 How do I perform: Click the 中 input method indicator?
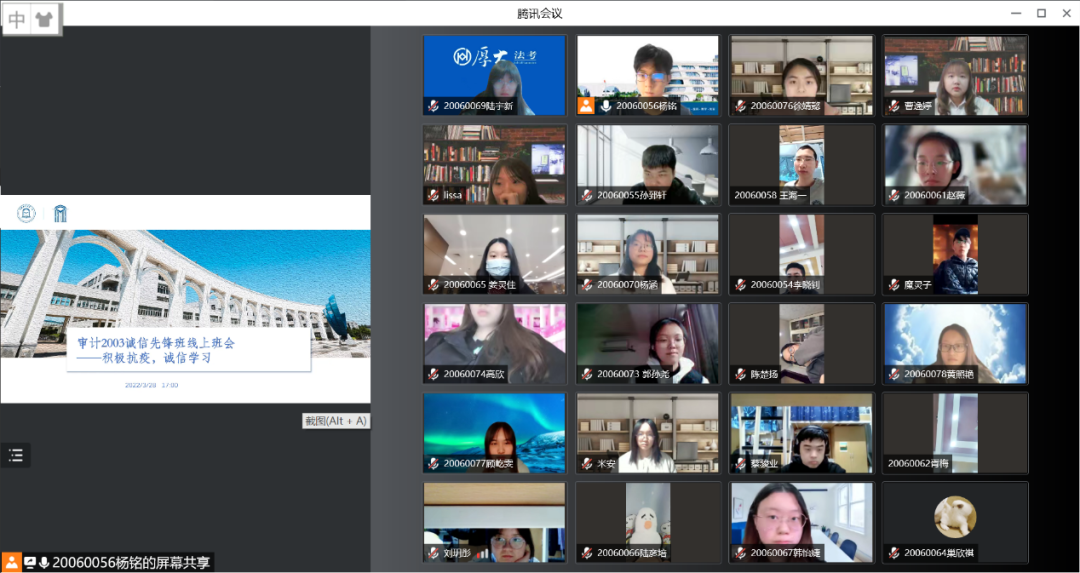(17, 19)
